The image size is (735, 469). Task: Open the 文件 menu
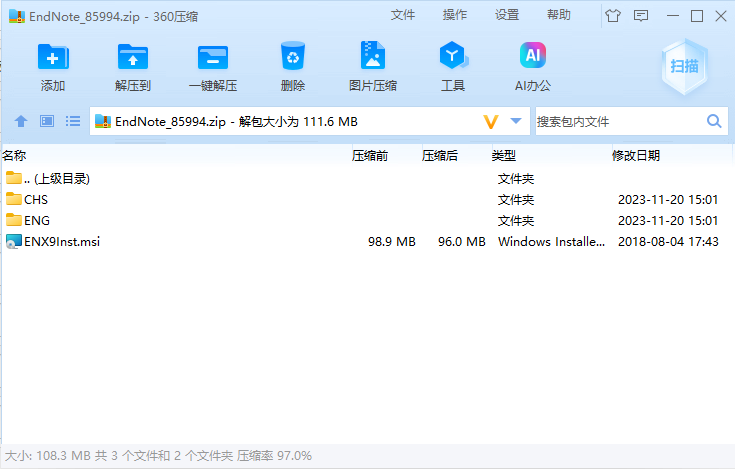pyautogui.click(x=403, y=15)
